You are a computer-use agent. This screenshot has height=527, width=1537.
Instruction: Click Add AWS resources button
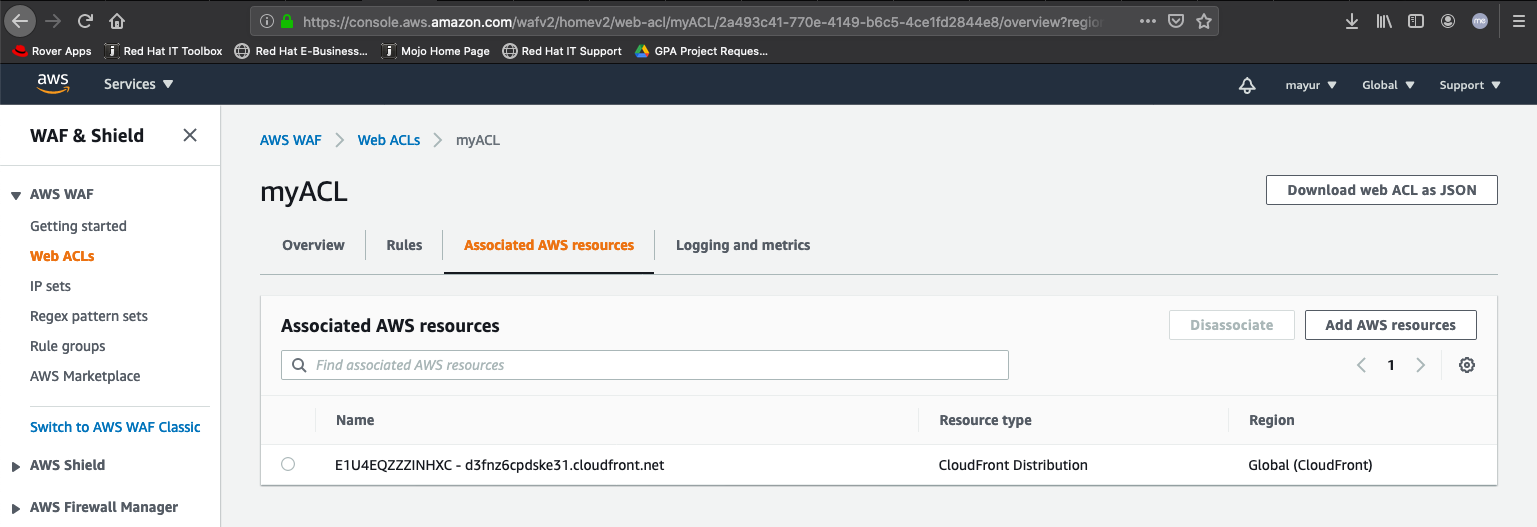pos(1390,325)
